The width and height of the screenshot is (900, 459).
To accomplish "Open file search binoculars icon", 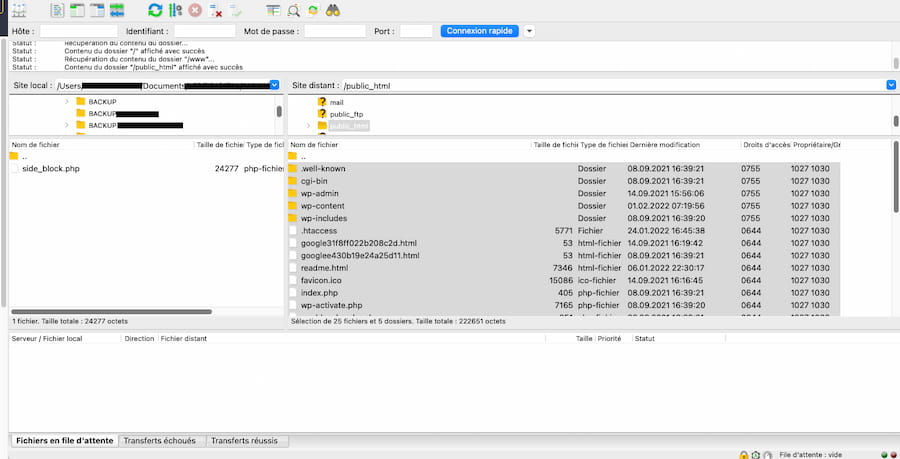I will [332, 10].
